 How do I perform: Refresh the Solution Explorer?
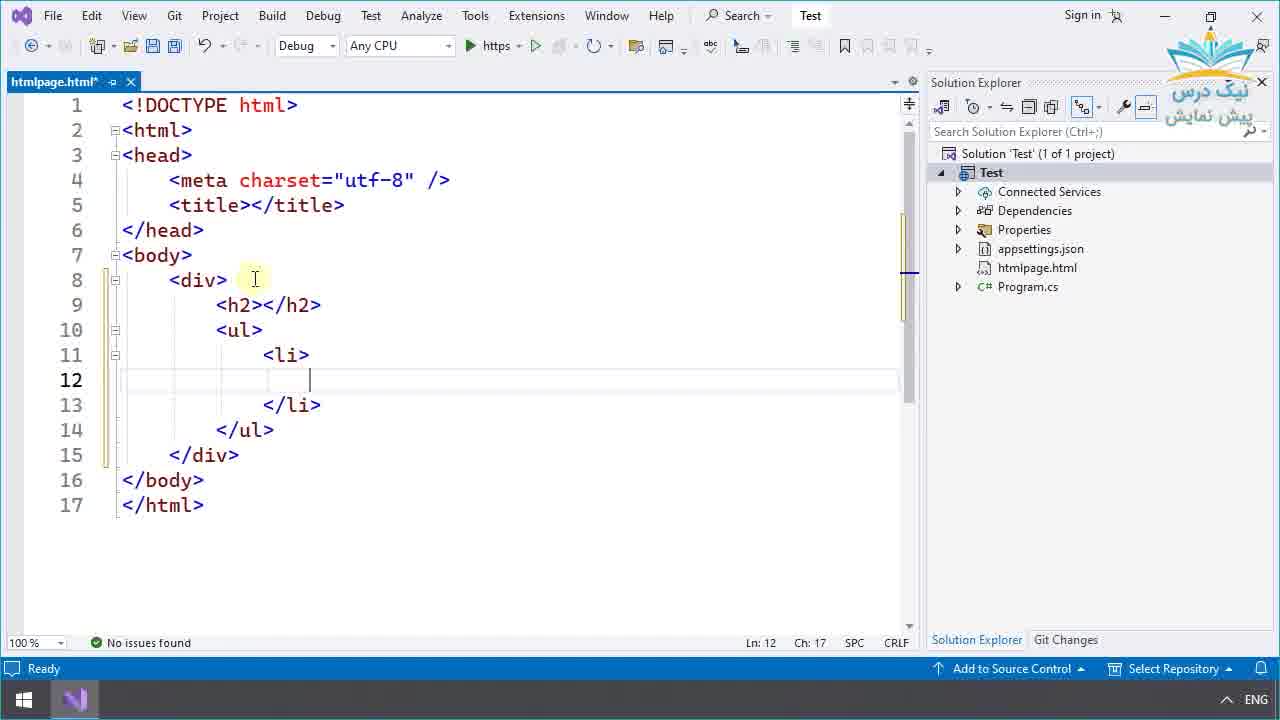(x=972, y=107)
